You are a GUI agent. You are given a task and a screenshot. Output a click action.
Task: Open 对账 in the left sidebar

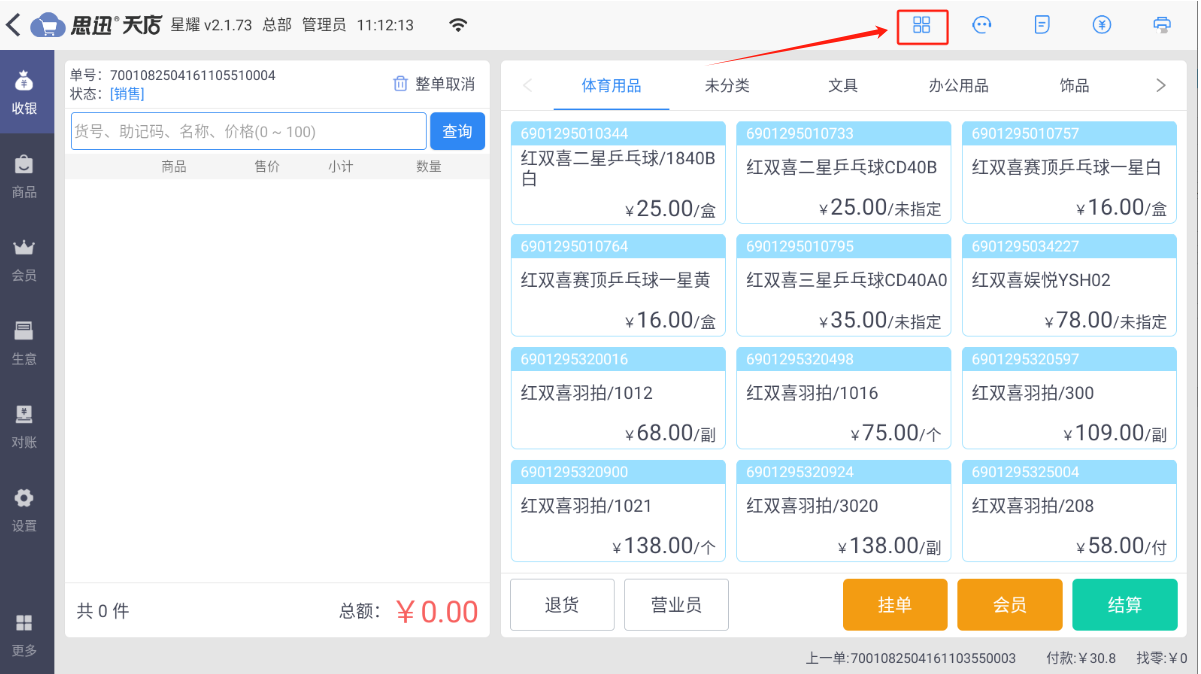tap(25, 427)
